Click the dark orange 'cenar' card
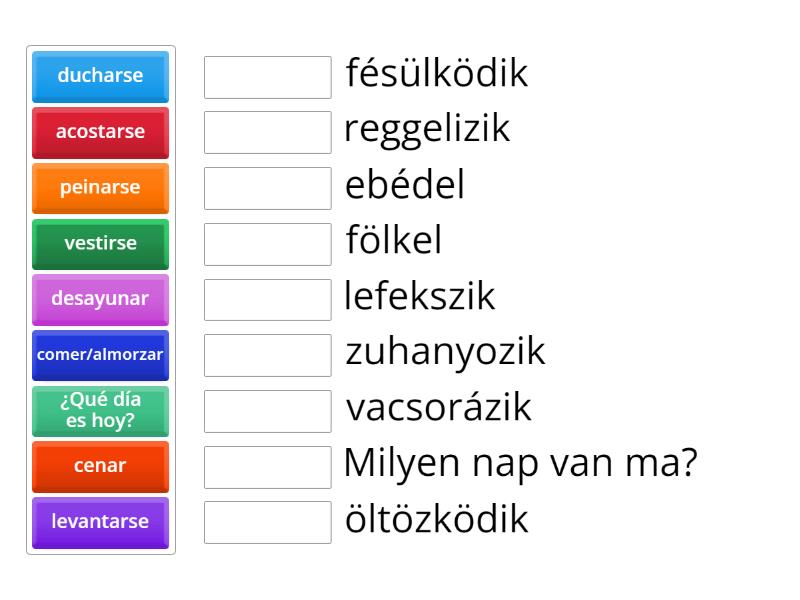 tap(100, 466)
